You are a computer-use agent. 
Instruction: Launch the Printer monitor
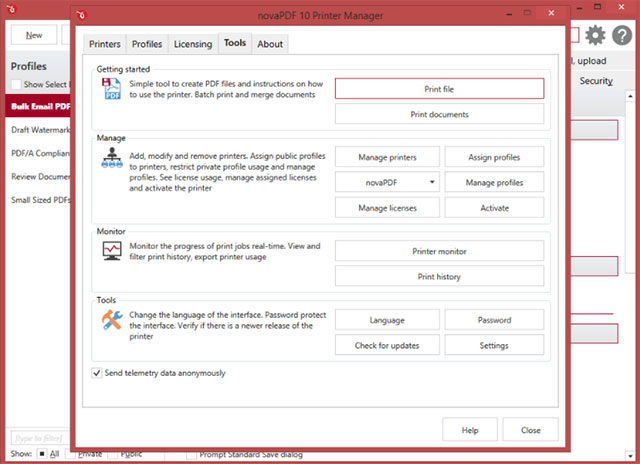coord(439,251)
